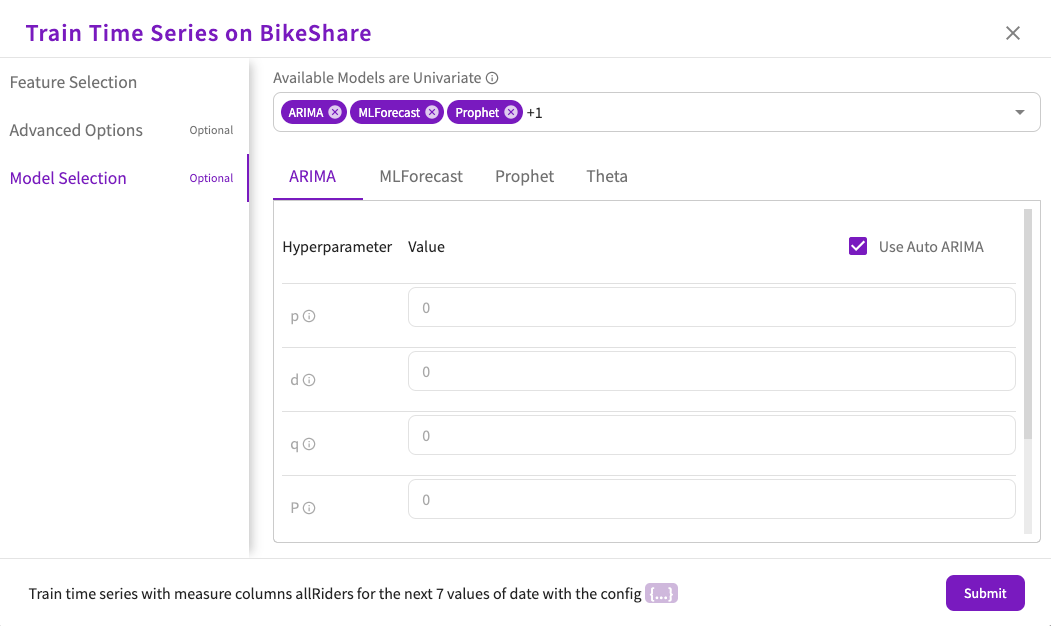This screenshot has height=626, width=1051.
Task: Click the Use Auto ARIMA label
Action: (931, 247)
